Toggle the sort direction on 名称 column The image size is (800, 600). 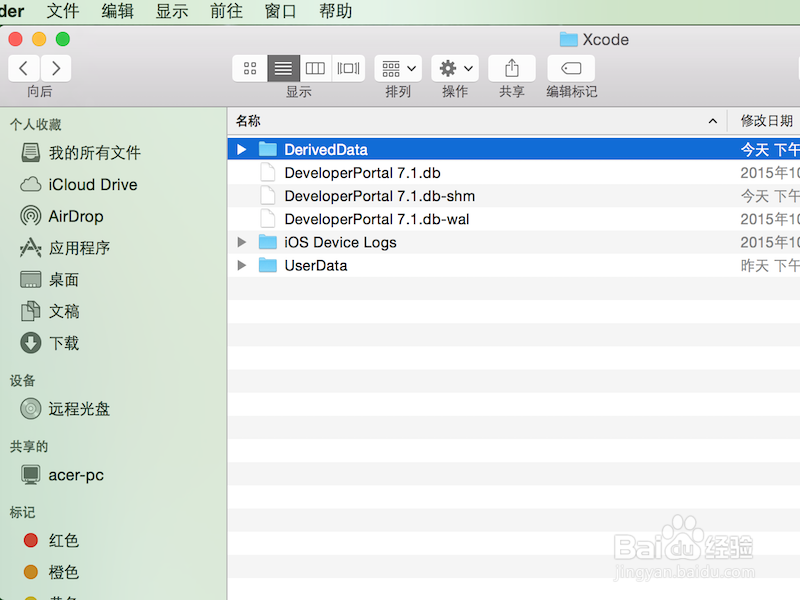coord(713,120)
